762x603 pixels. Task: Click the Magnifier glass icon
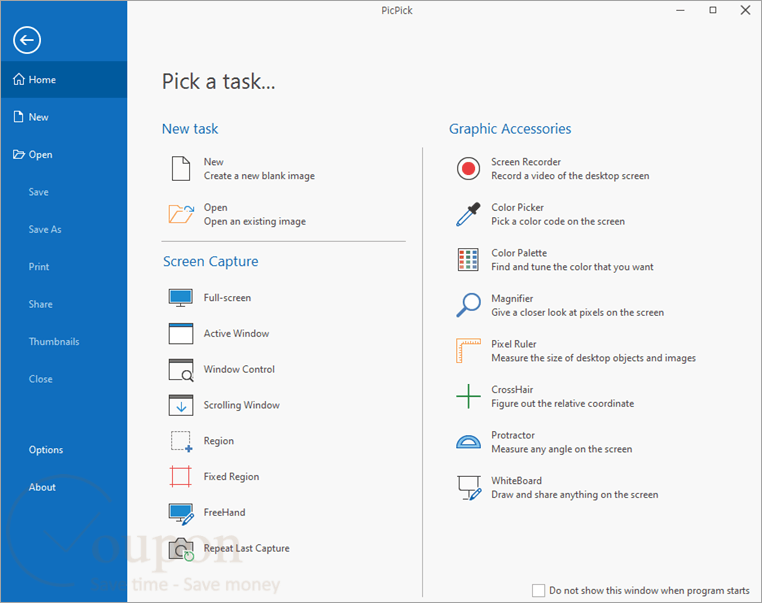tap(468, 305)
